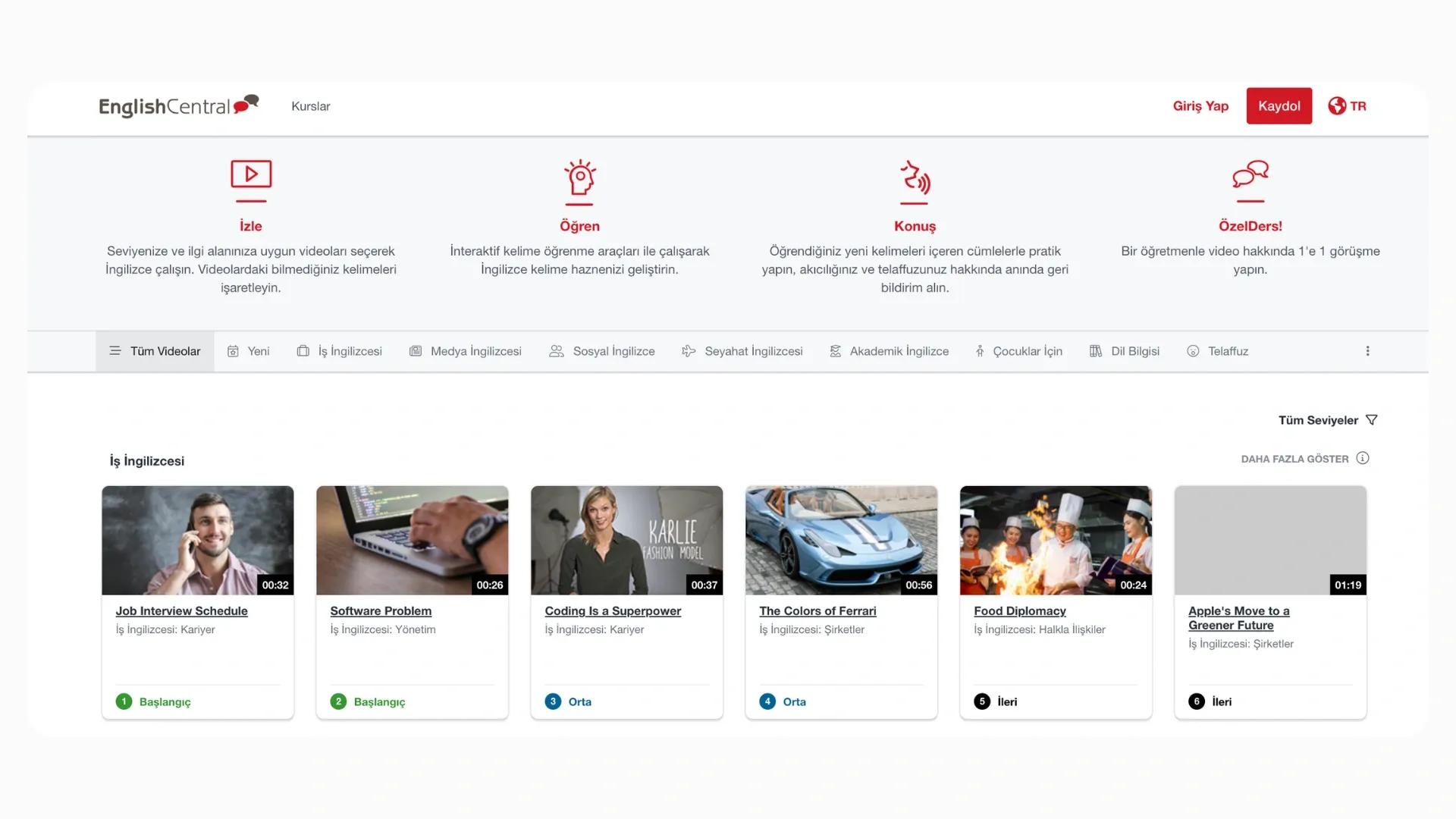Click the info icon beside Daha Fazla Göster
The width and height of the screenshot is (1456, 819).
[x=1363, y=458]
